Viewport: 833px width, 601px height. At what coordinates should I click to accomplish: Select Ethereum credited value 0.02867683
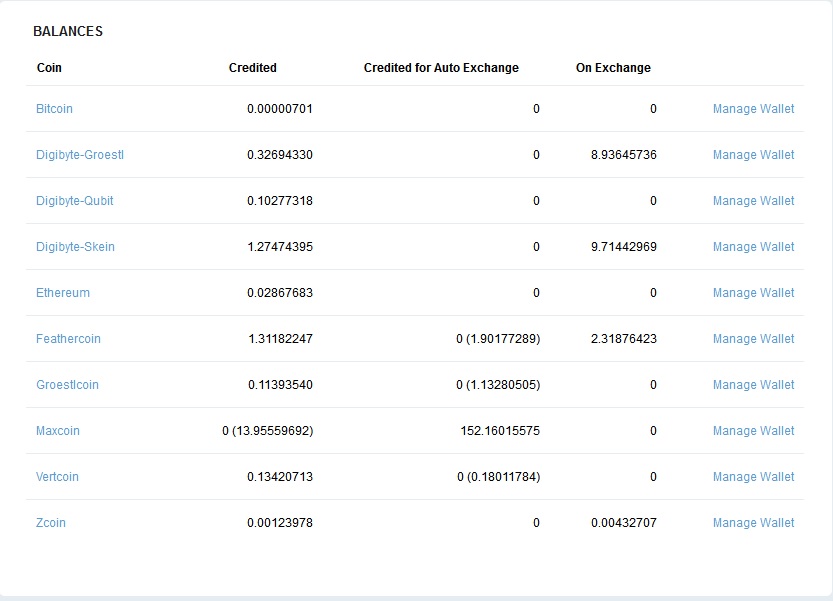[x=280, y=293]
